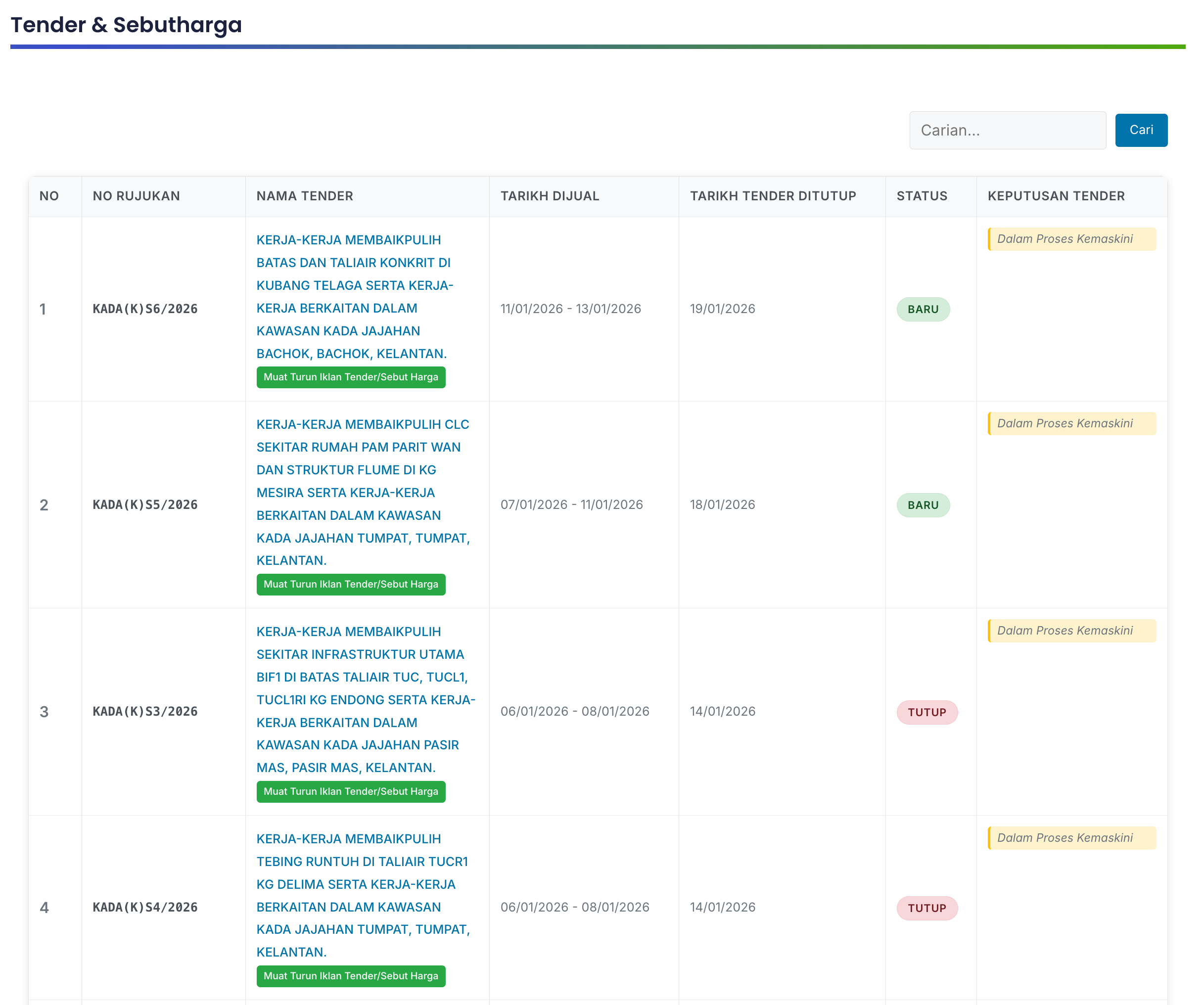
Task: Open the Rumah Pam Parit Wan tender link
Action: [363, 493]
